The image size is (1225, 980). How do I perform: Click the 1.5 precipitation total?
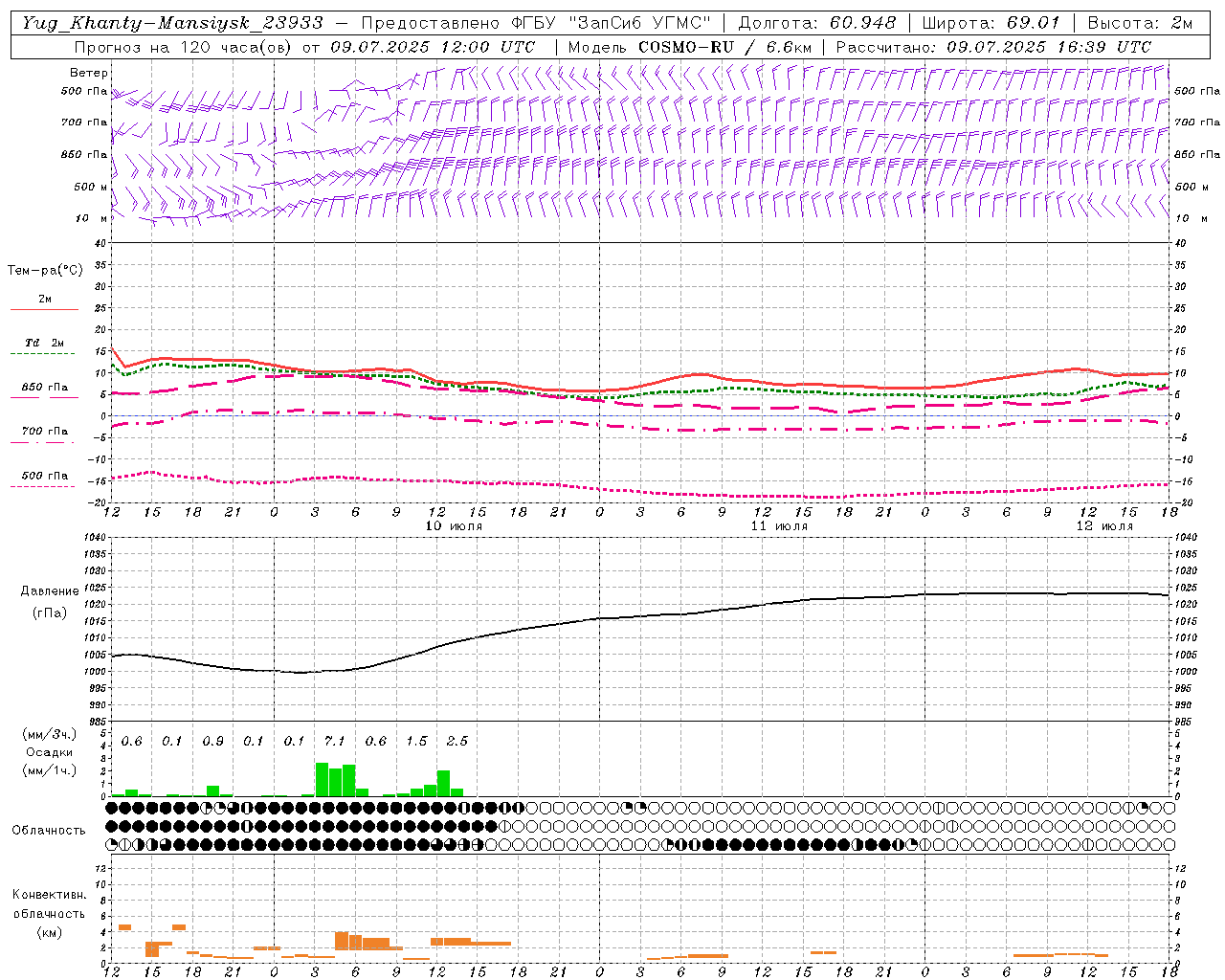pyautogui.click(x=416, y=742)
